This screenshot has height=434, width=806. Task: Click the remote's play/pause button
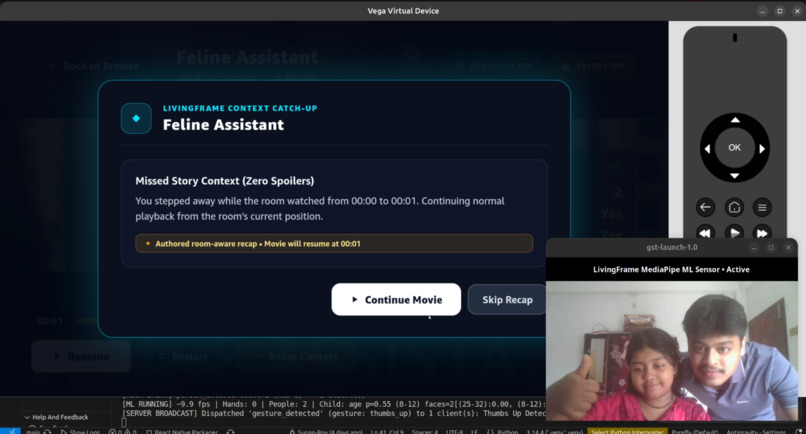coord(734,232)
